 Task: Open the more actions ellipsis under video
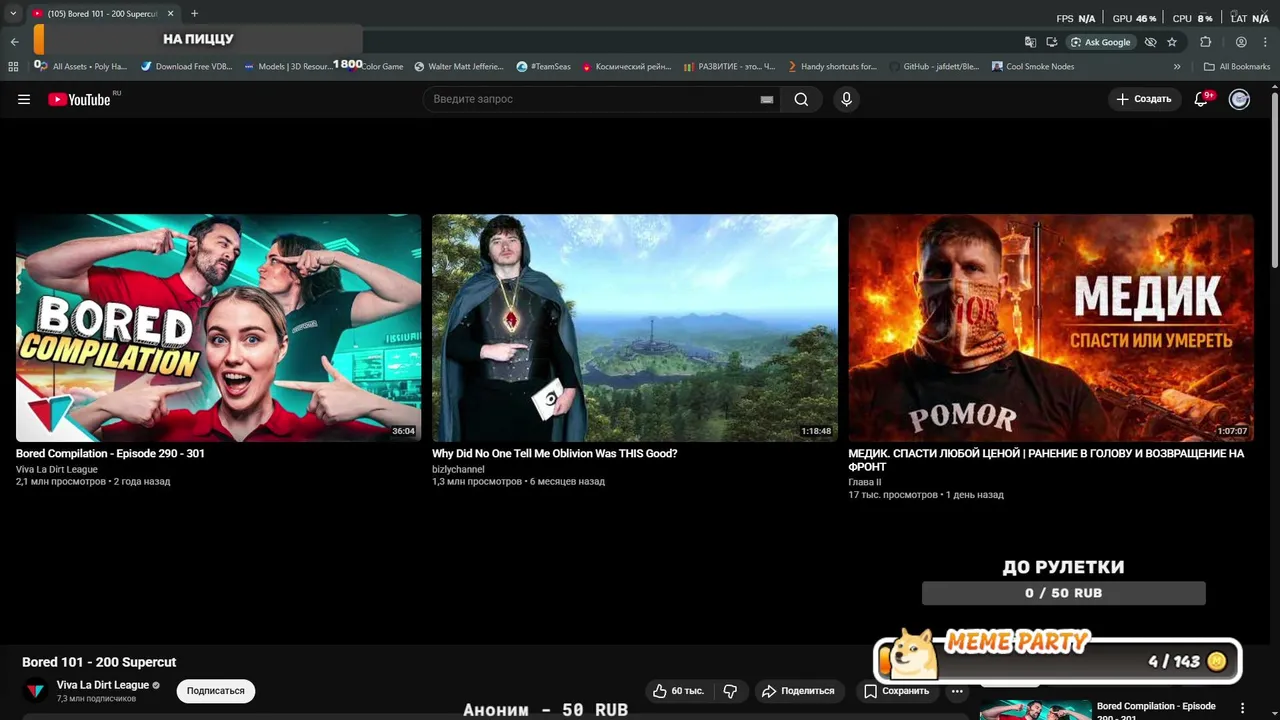coord(957,691)
